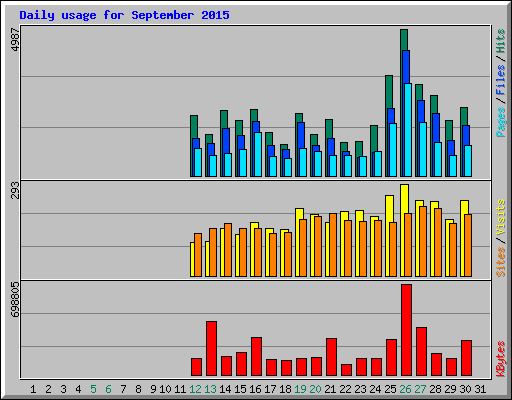The image size is (512, 400).
Task: Click day label 3 on the x-axis
Action: (x=63, y=389)
